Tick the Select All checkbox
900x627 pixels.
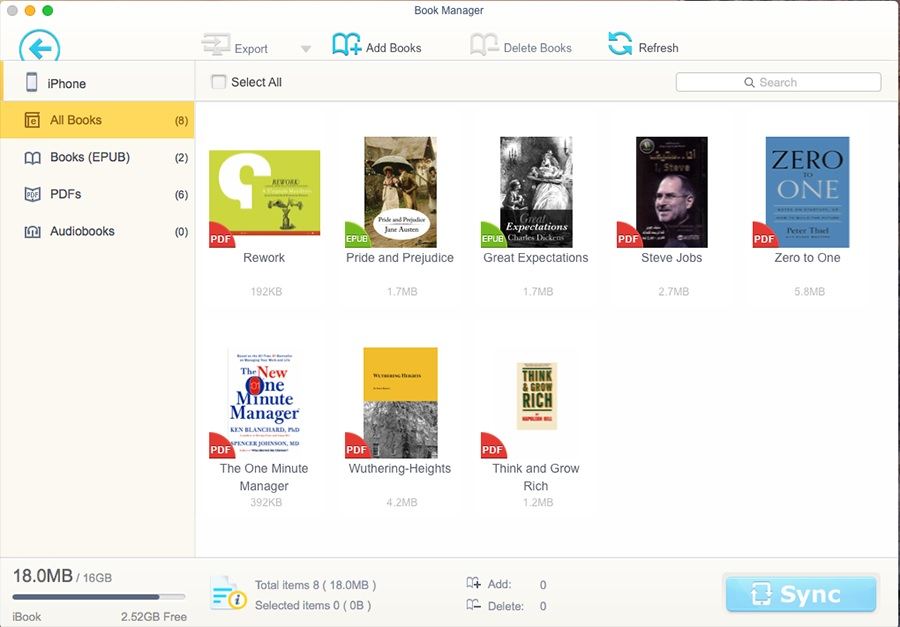(x=218, y=82)
